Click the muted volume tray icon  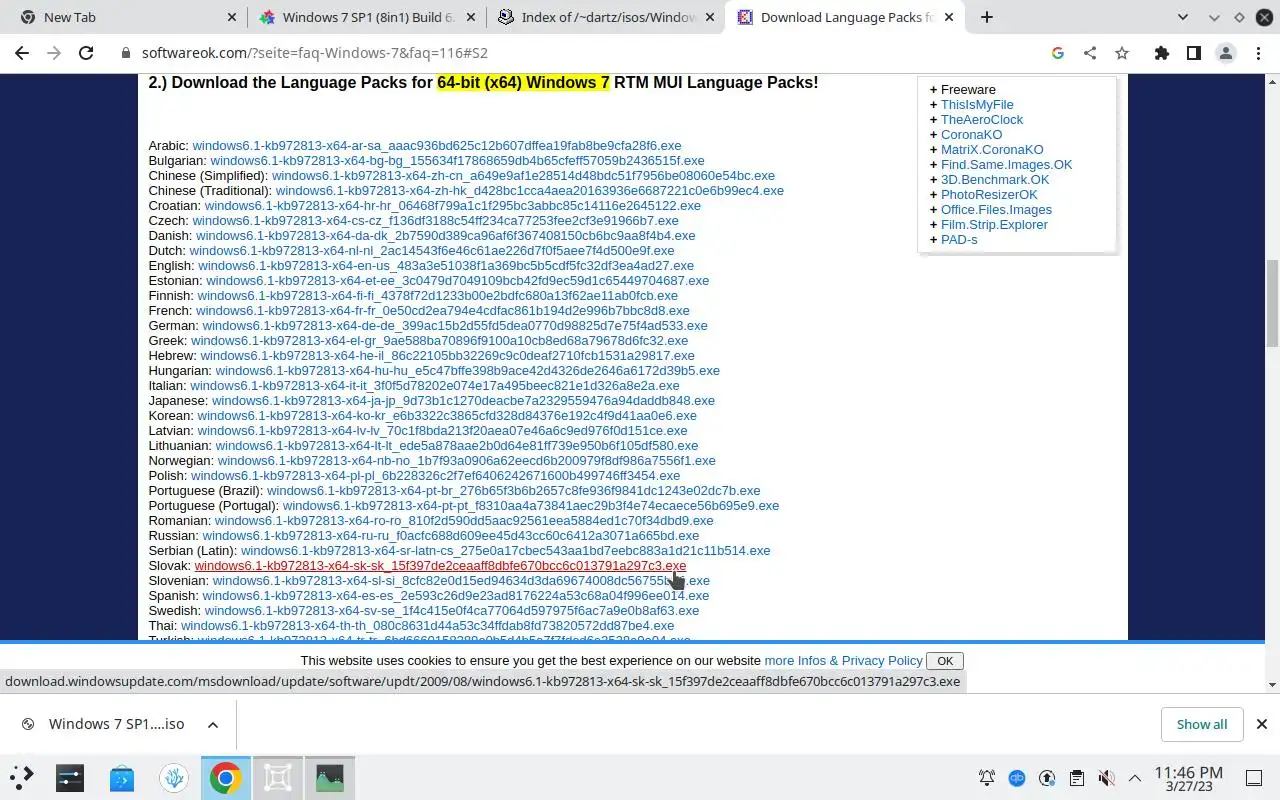click(x=1105, y=777)
